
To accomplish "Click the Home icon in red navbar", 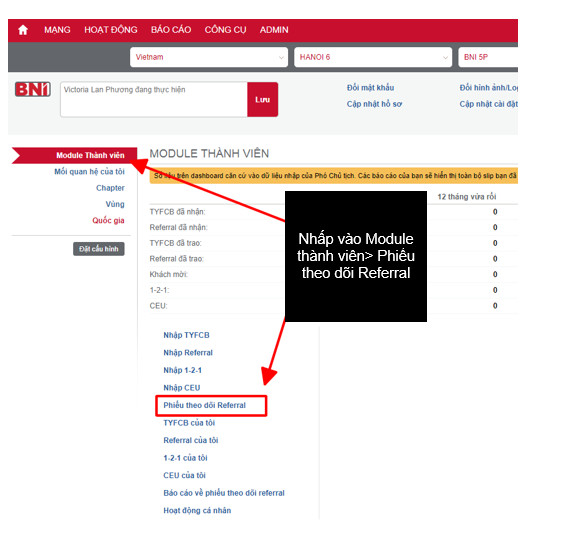I will (x=23, y=30).
